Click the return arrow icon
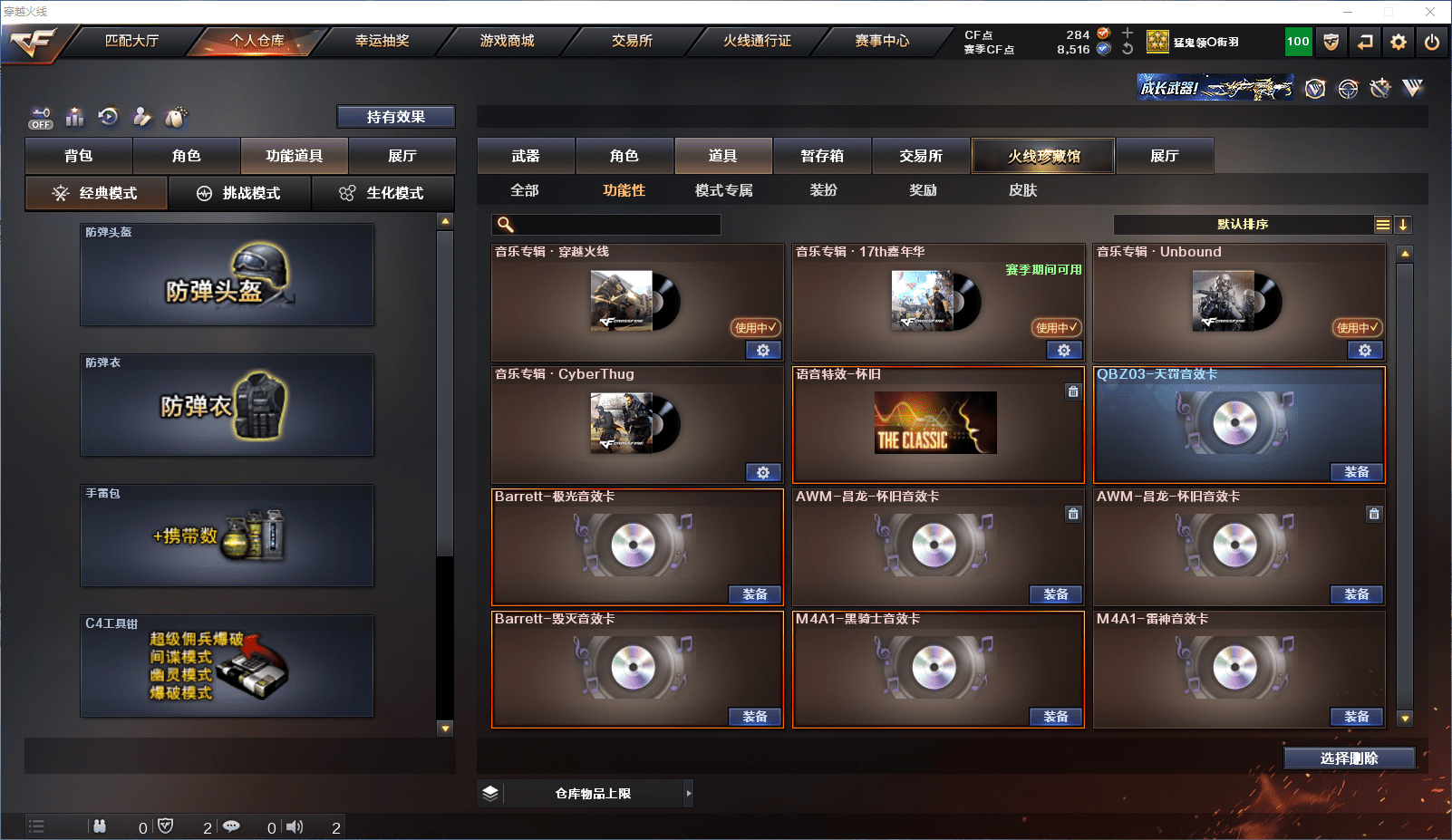This screenshot has width=1452, height=840. pyautogui.click(x=1365, y=42)
